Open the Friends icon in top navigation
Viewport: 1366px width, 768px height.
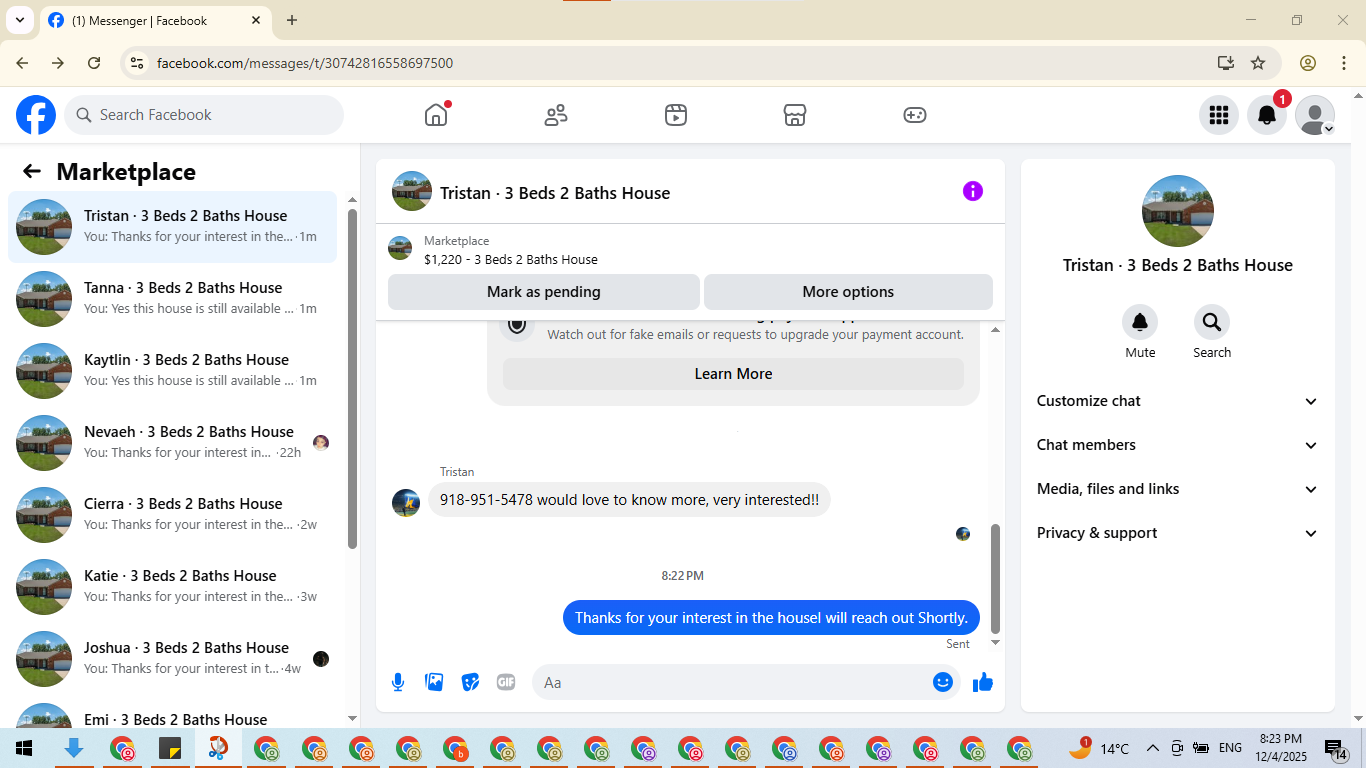click(x=556, y=115)
